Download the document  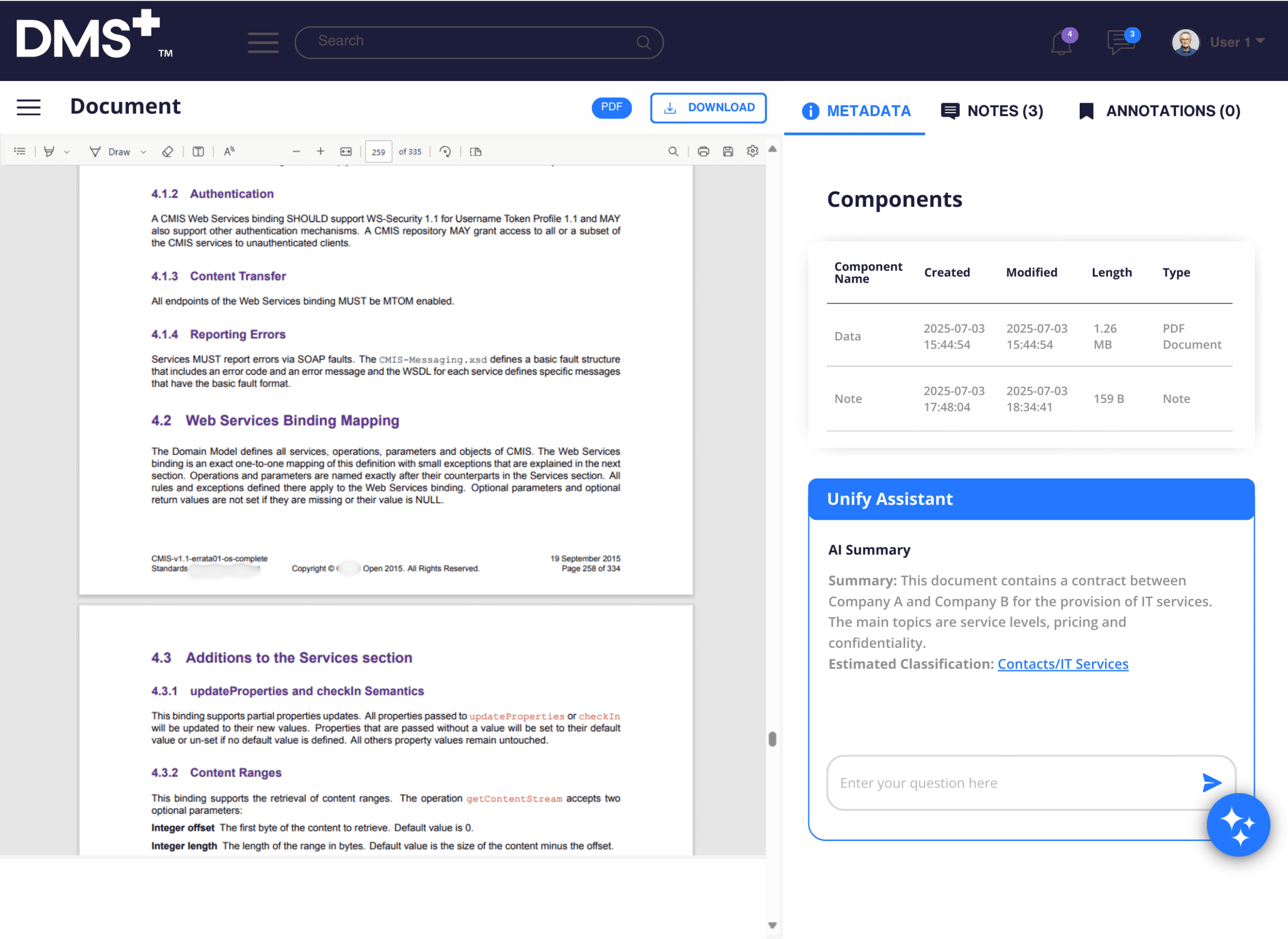tap(708, 108)
